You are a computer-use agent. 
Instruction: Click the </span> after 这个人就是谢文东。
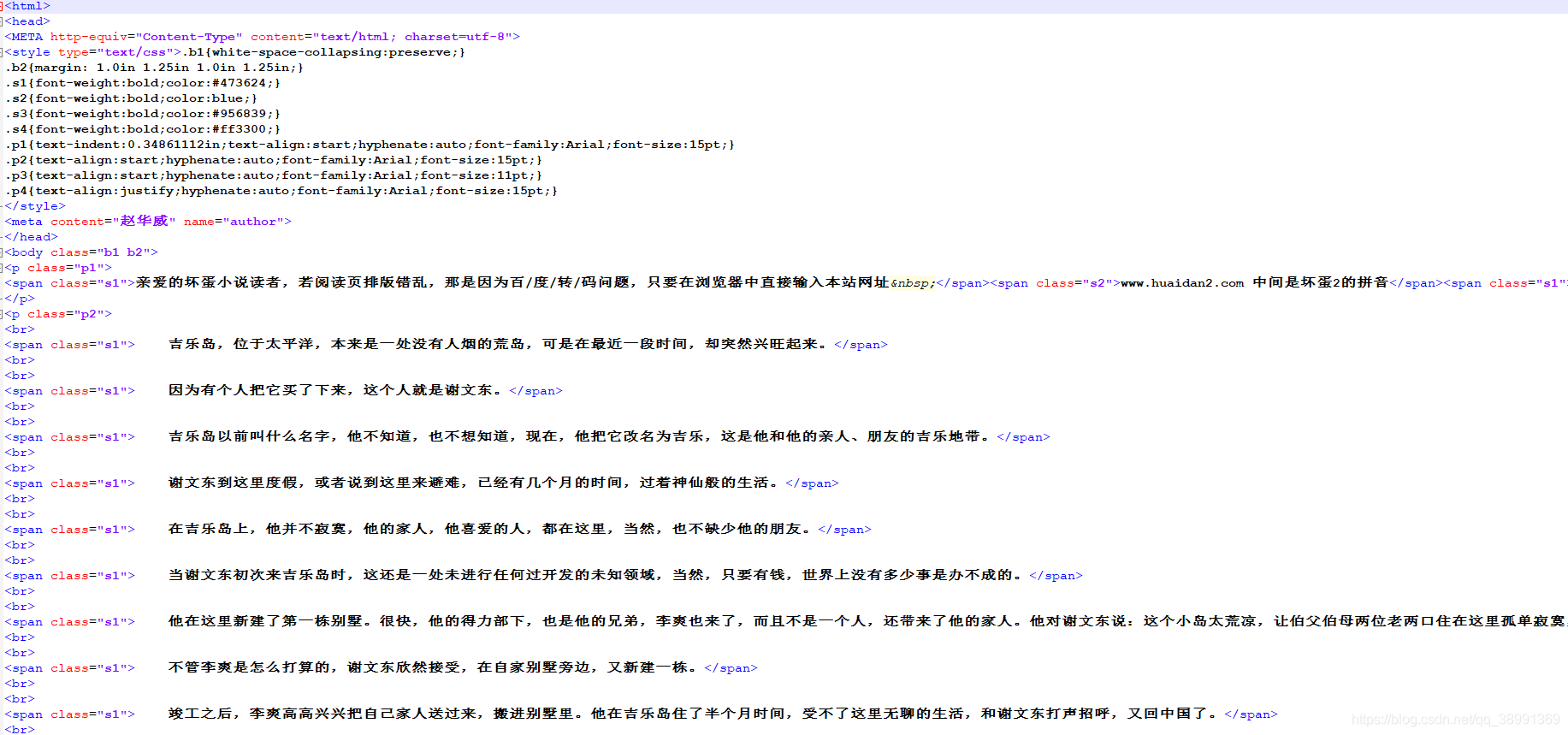pyautogui.click(x=536, y=391)
